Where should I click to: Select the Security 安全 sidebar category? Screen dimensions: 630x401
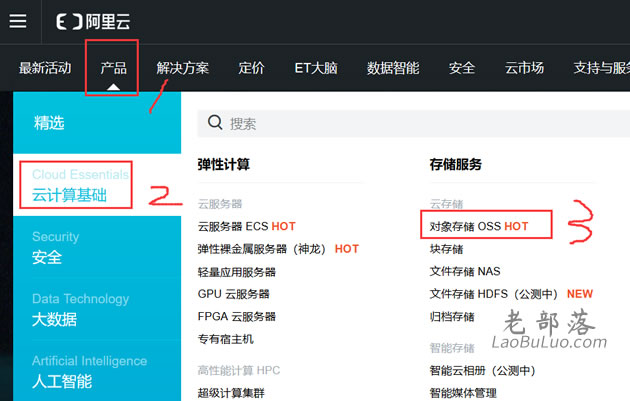click(x=97, y=247)
